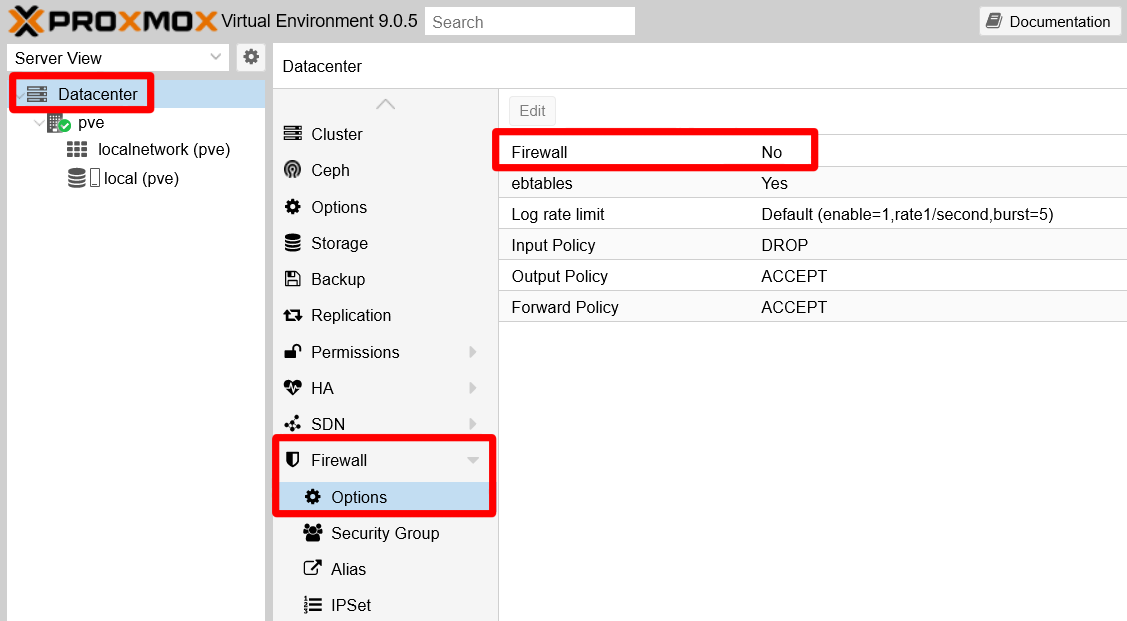Click the gear icon beside Server View

point(251,57)
